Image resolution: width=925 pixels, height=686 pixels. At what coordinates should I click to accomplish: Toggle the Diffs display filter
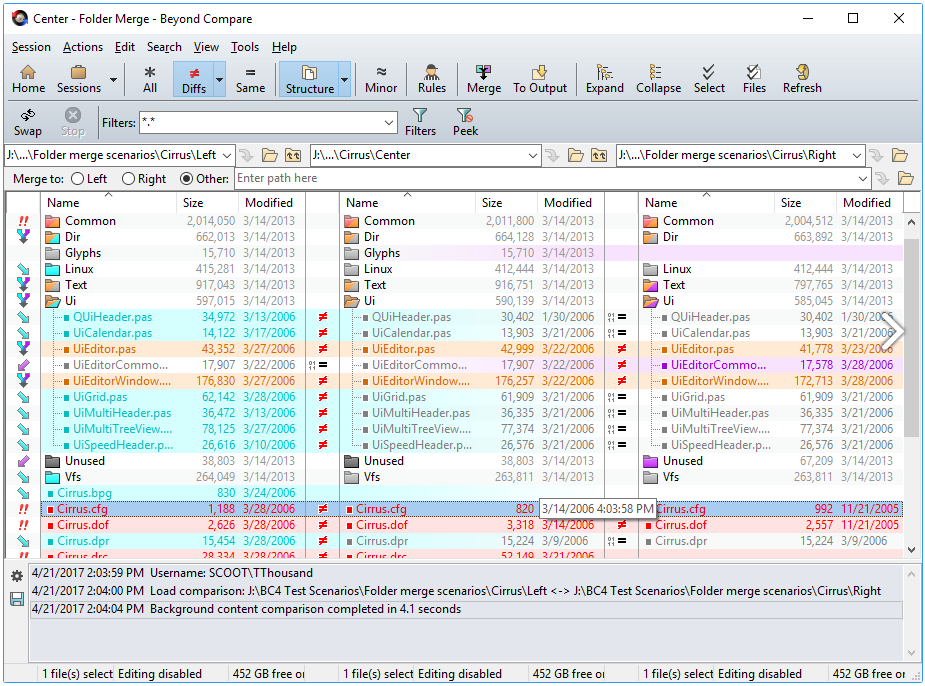coord(193,78)
